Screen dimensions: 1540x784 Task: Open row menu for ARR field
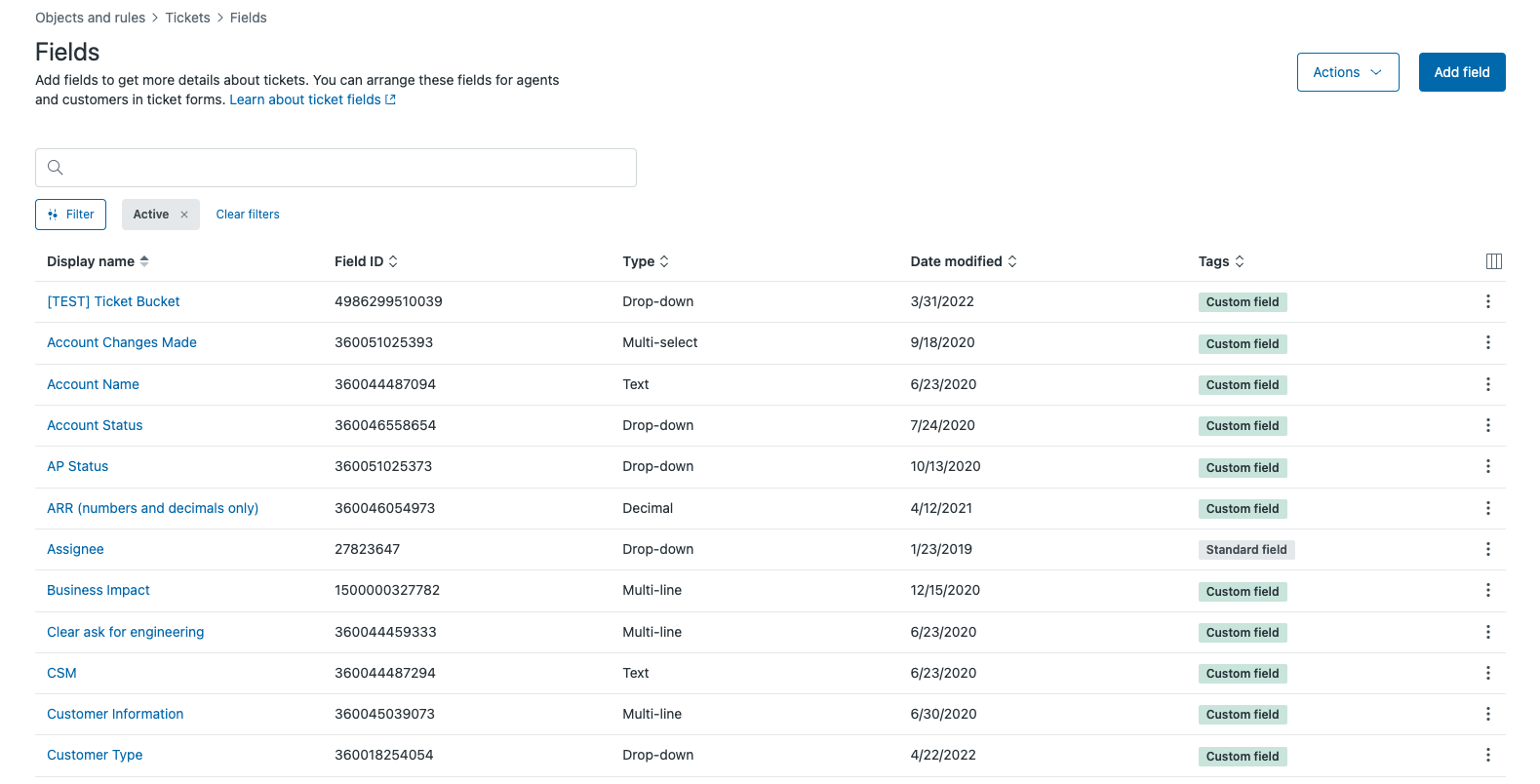pos(1487,508)
